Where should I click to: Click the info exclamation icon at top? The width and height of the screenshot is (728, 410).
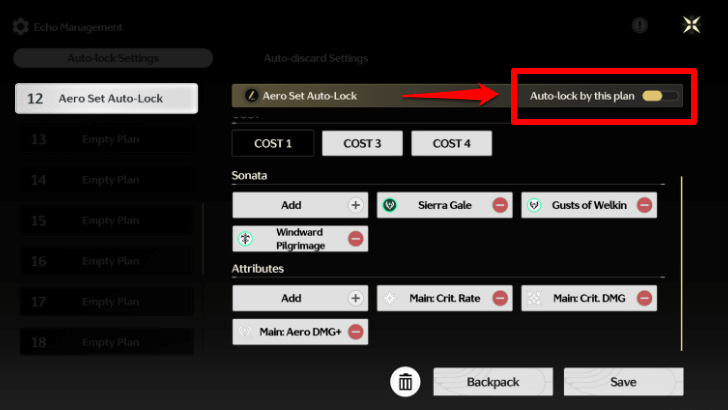pos(640,26)
